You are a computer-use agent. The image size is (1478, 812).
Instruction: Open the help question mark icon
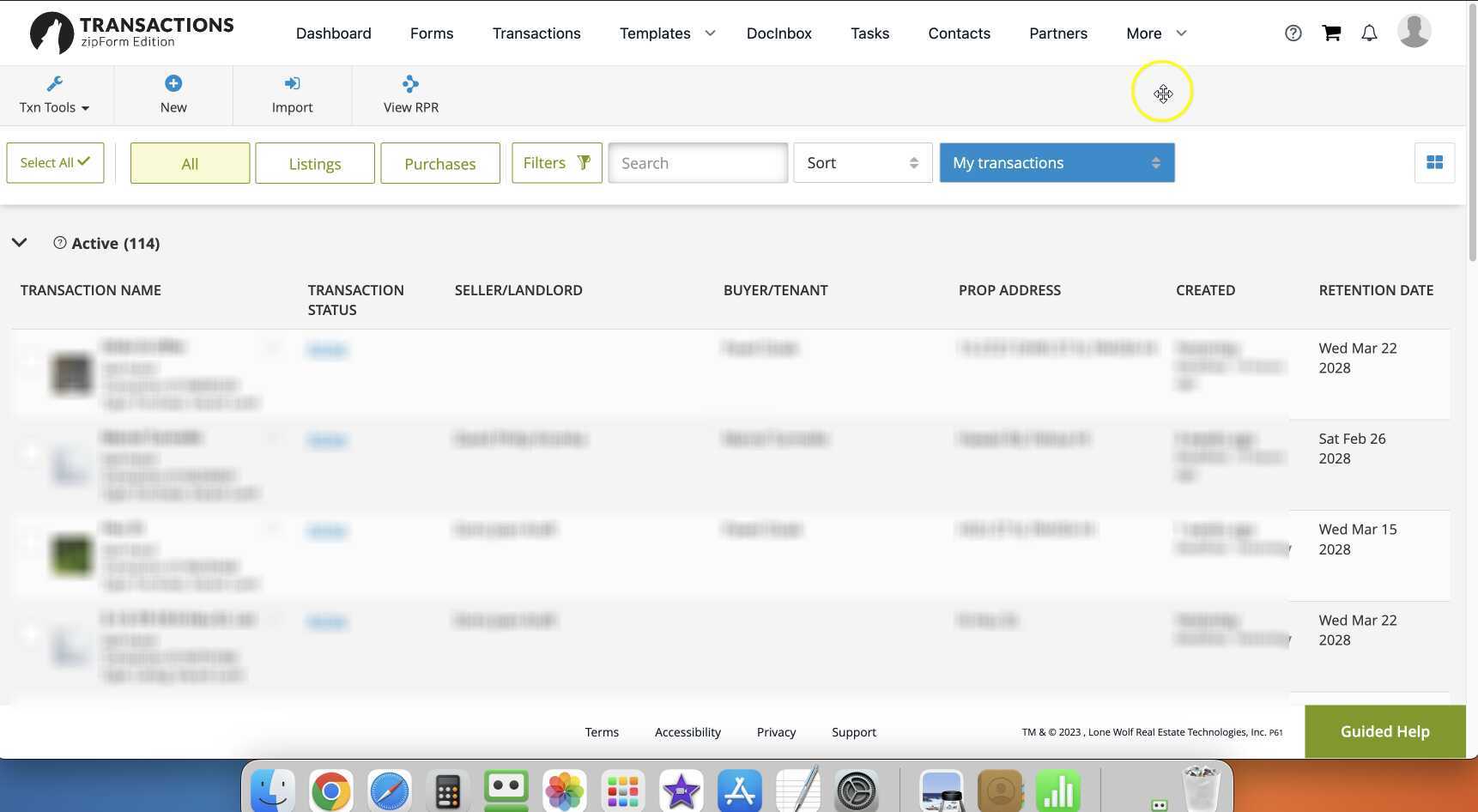click(x=1293, y=33)
